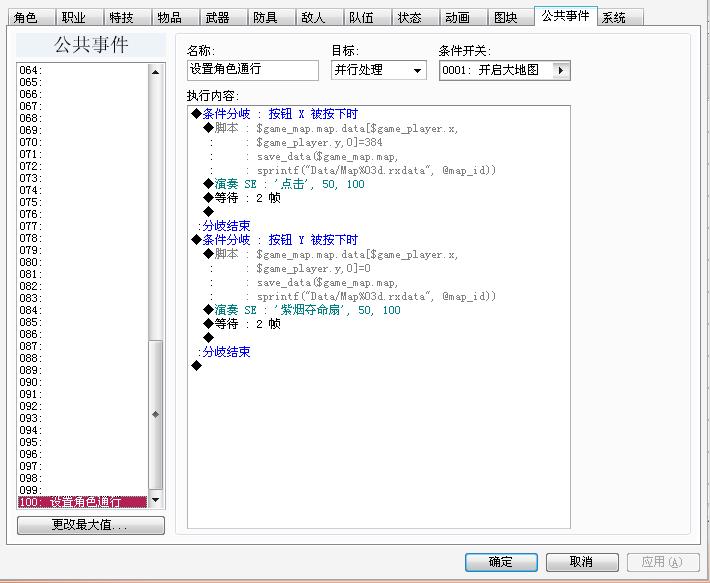Click the event list scroll up arrow

click(x=156, y=72)
